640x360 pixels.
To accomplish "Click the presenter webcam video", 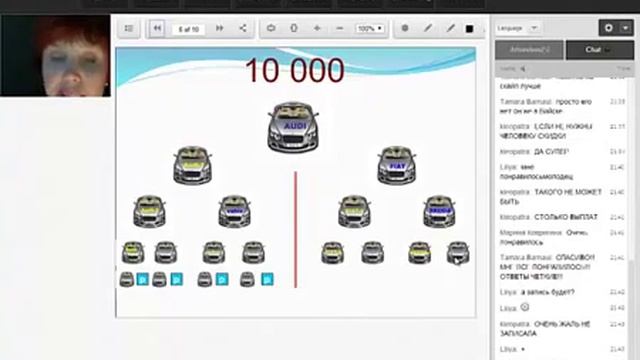I will tap(56, 56).
